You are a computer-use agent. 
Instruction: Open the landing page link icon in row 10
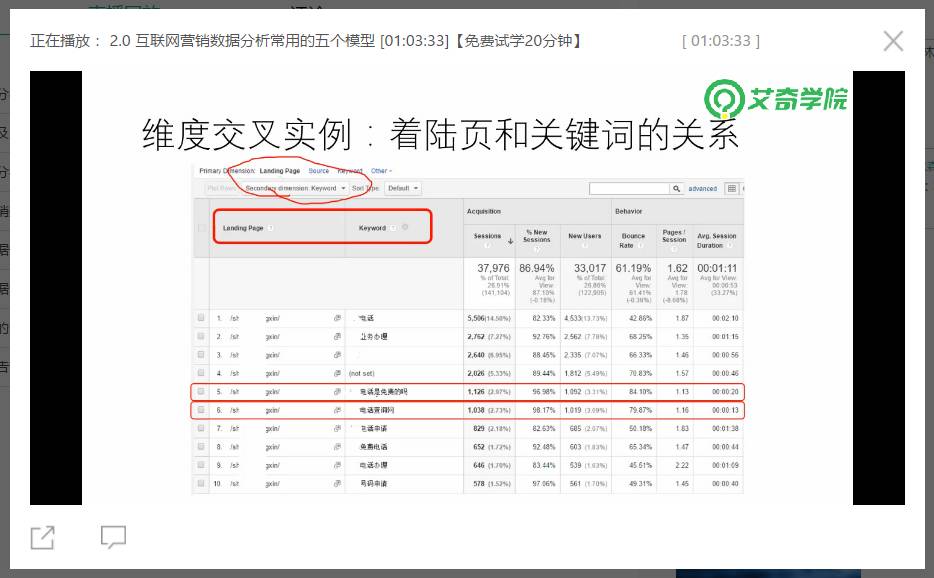337,483
